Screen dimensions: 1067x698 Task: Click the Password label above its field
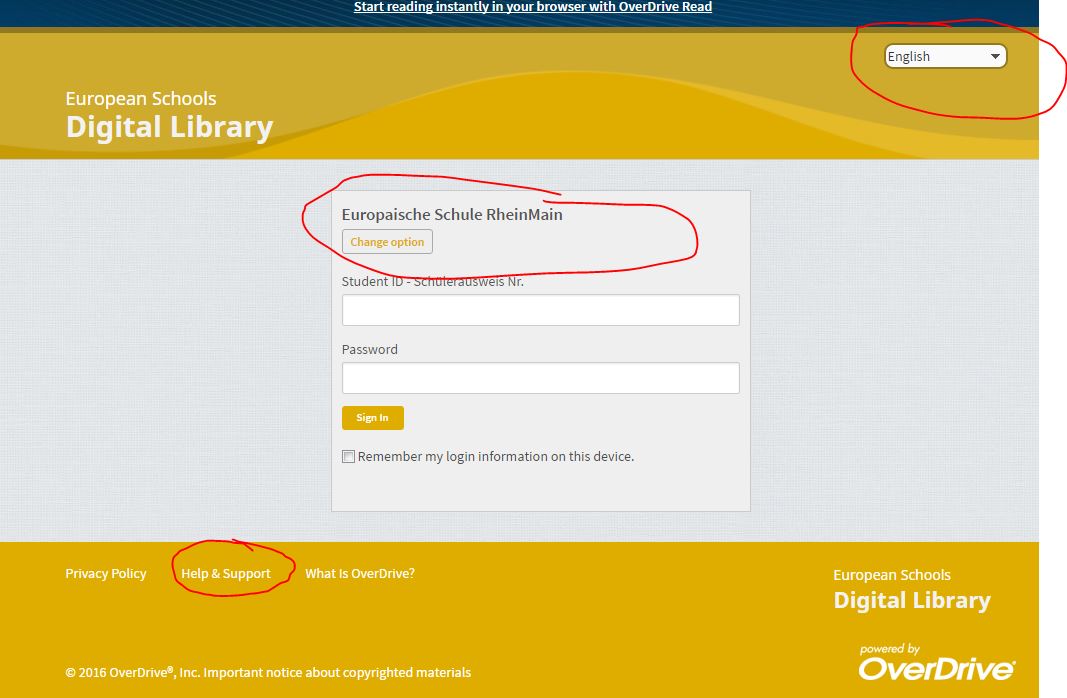(369, 349)
